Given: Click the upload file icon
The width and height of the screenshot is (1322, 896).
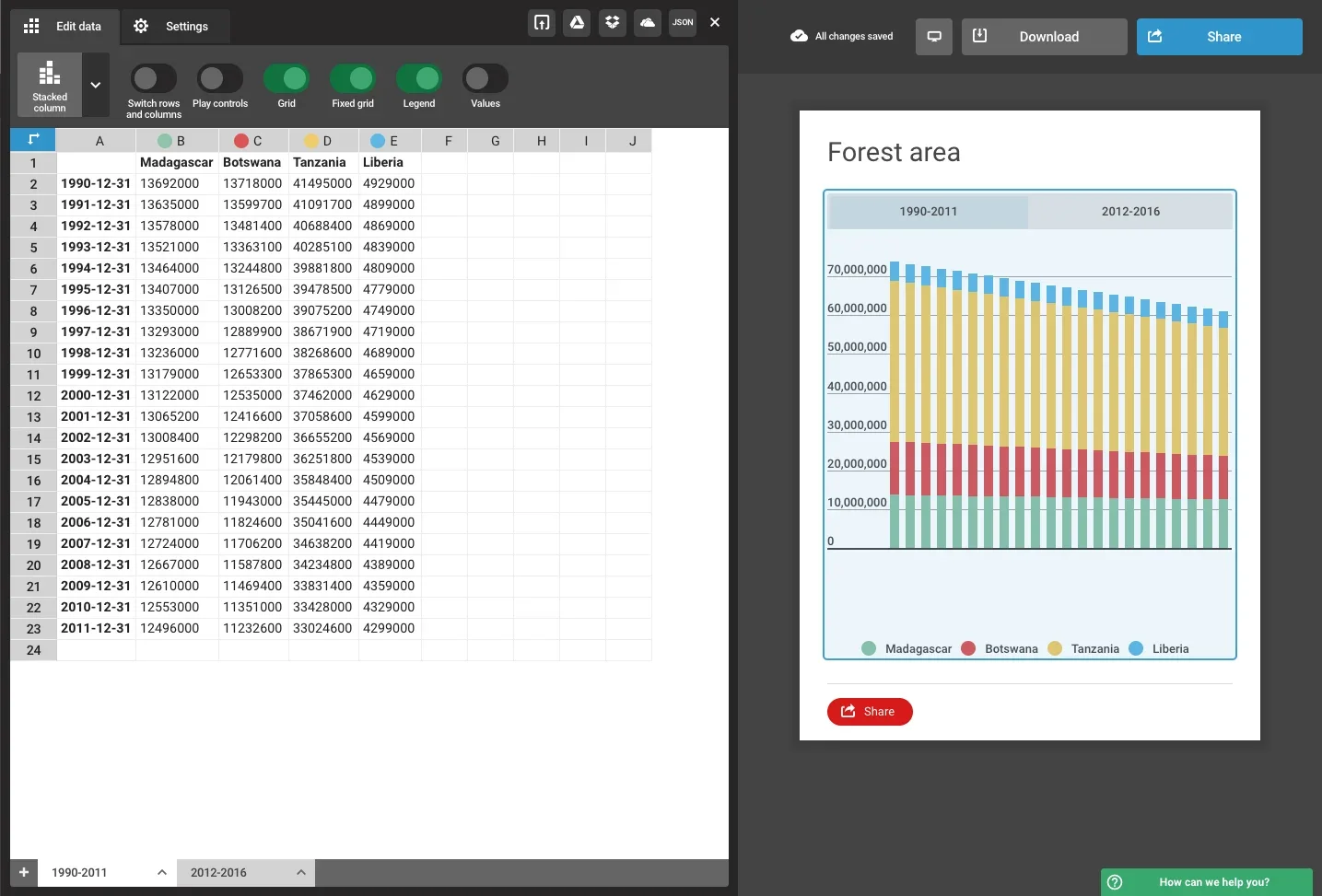Looking at the screenshot, I should tap(542, 23).
